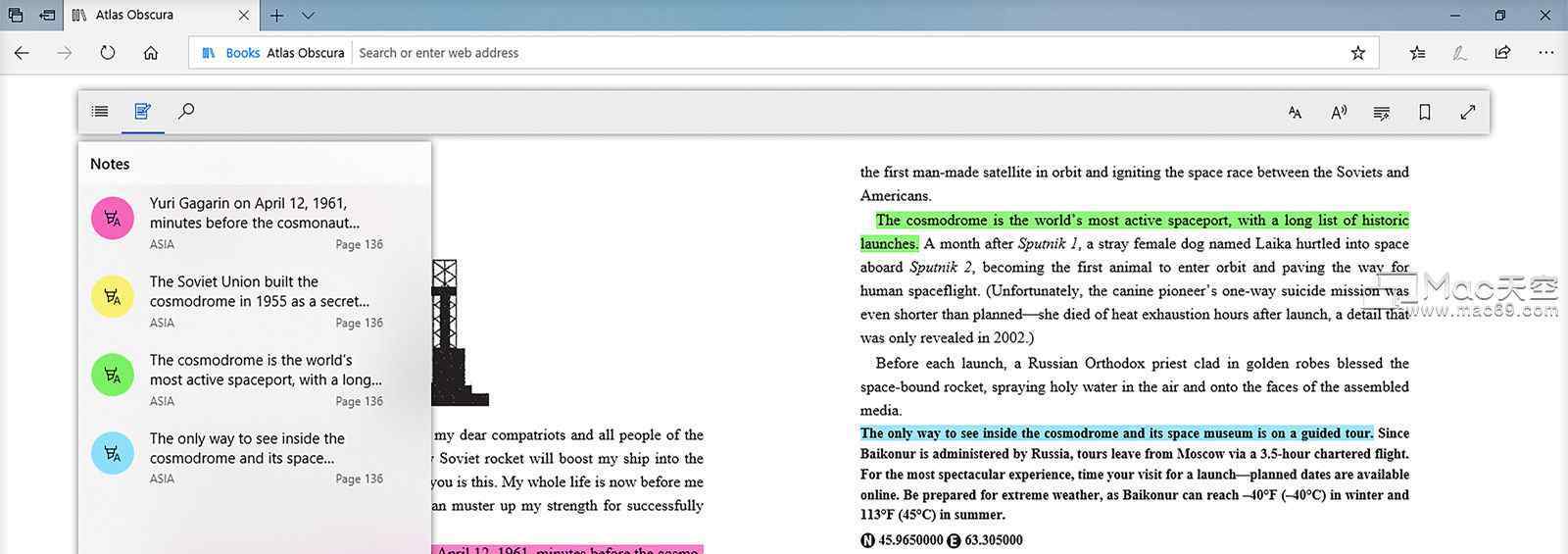Go to the home page
This screenshot has height=554, width=1568.
(x=151, y=53)
